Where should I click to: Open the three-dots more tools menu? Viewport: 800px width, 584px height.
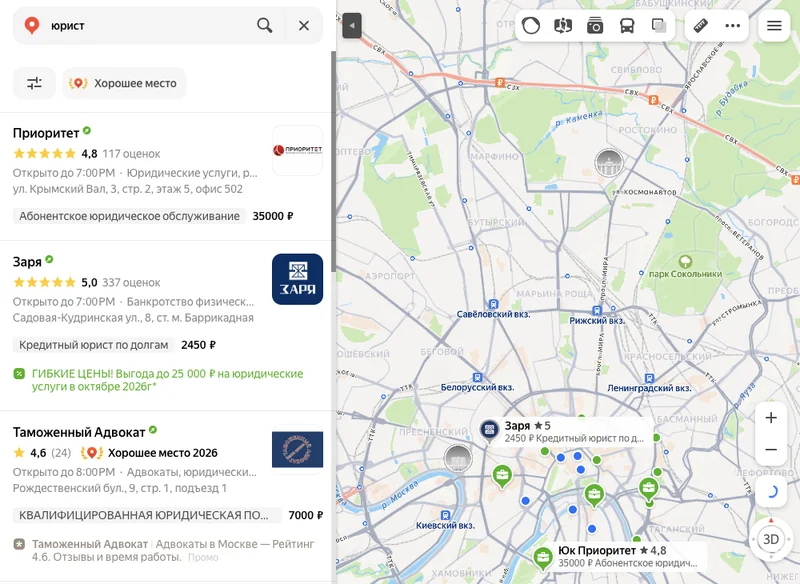(x=733, y=26)
